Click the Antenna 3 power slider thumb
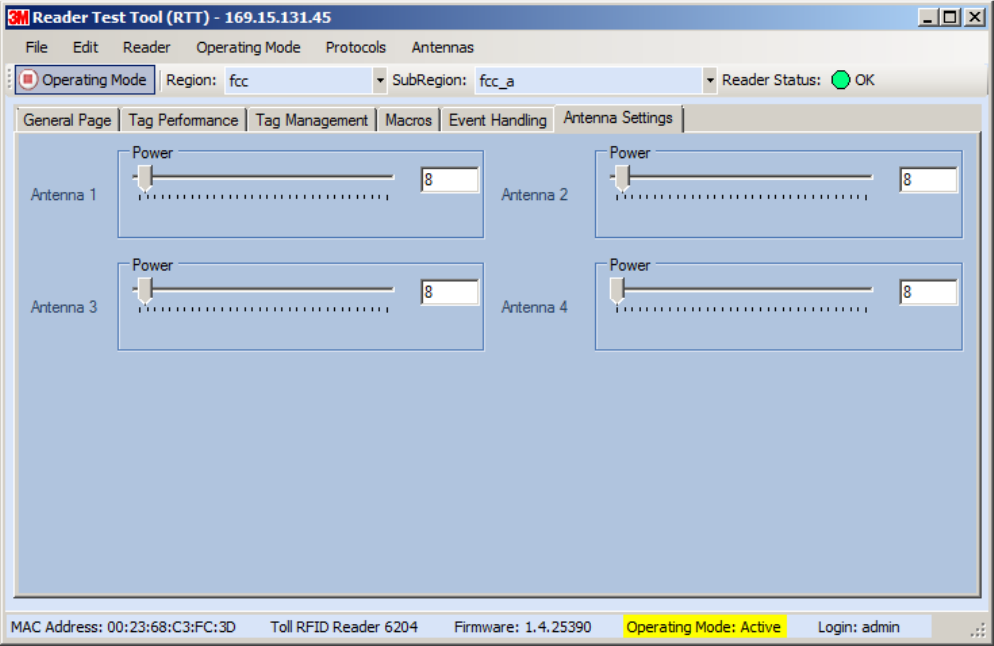 click(145, 291)
